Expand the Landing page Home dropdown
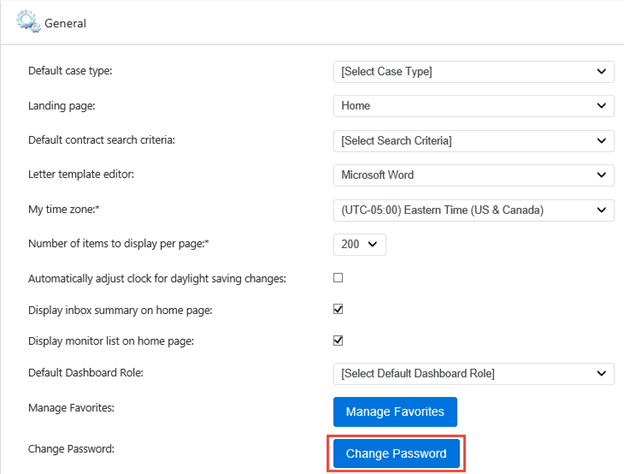The height and width of the screenshot is (474, 624). point(474,106)
